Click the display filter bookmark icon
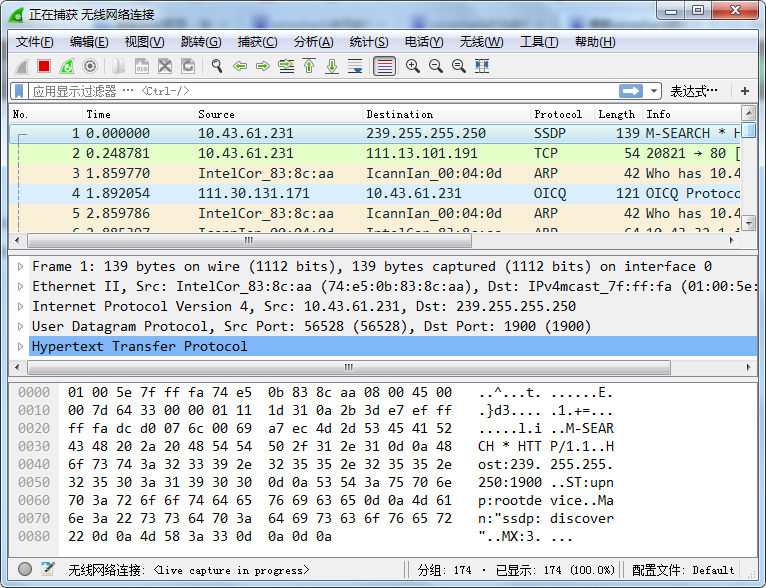This screenshot has width=766, height=588. pyautogui.click(x=19, y=91)
